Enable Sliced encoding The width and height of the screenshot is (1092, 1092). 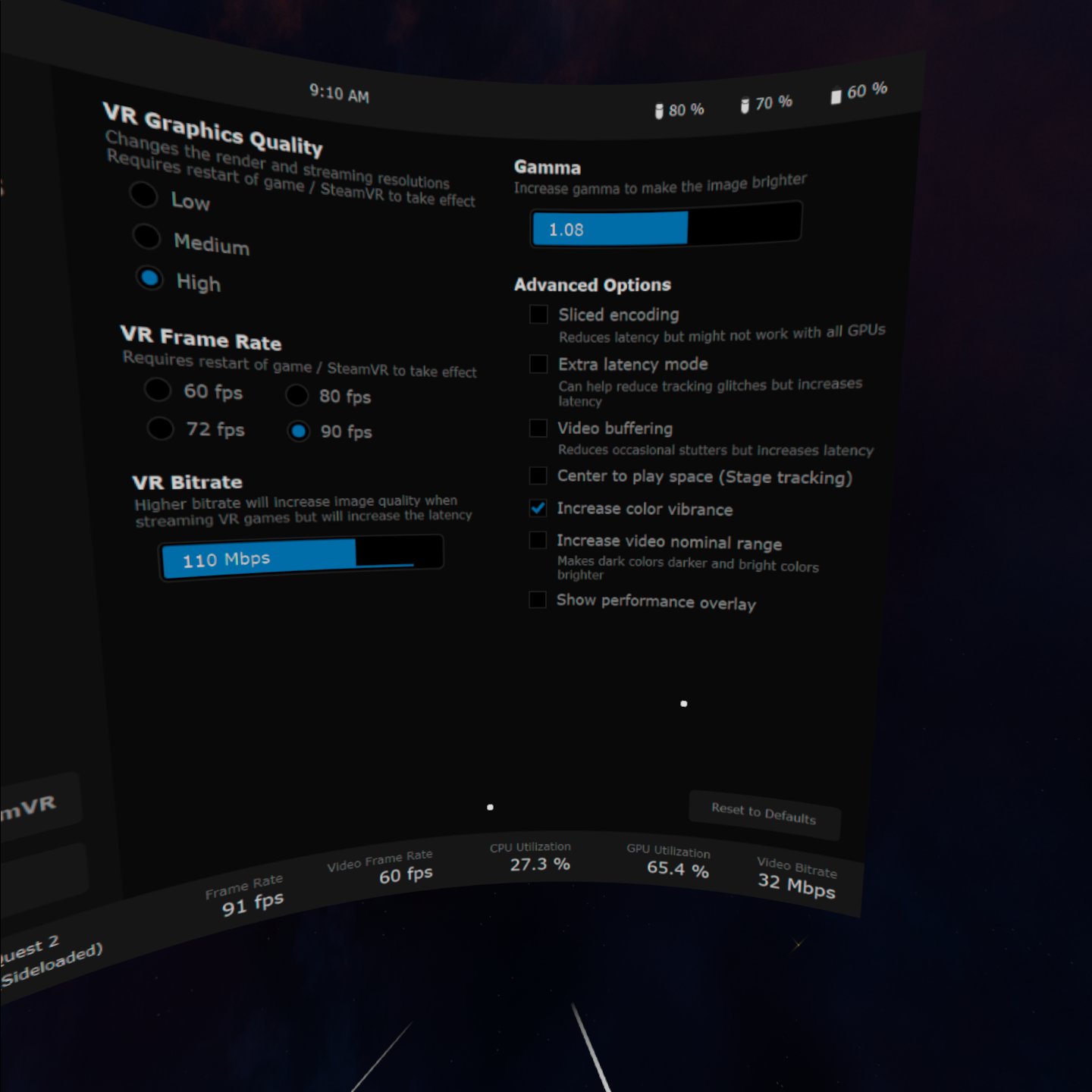538,314
